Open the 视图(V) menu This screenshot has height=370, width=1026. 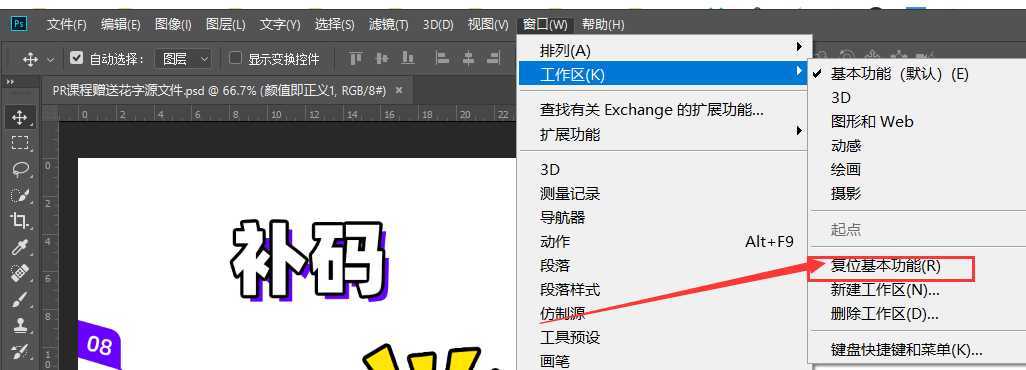pos(488,25)
